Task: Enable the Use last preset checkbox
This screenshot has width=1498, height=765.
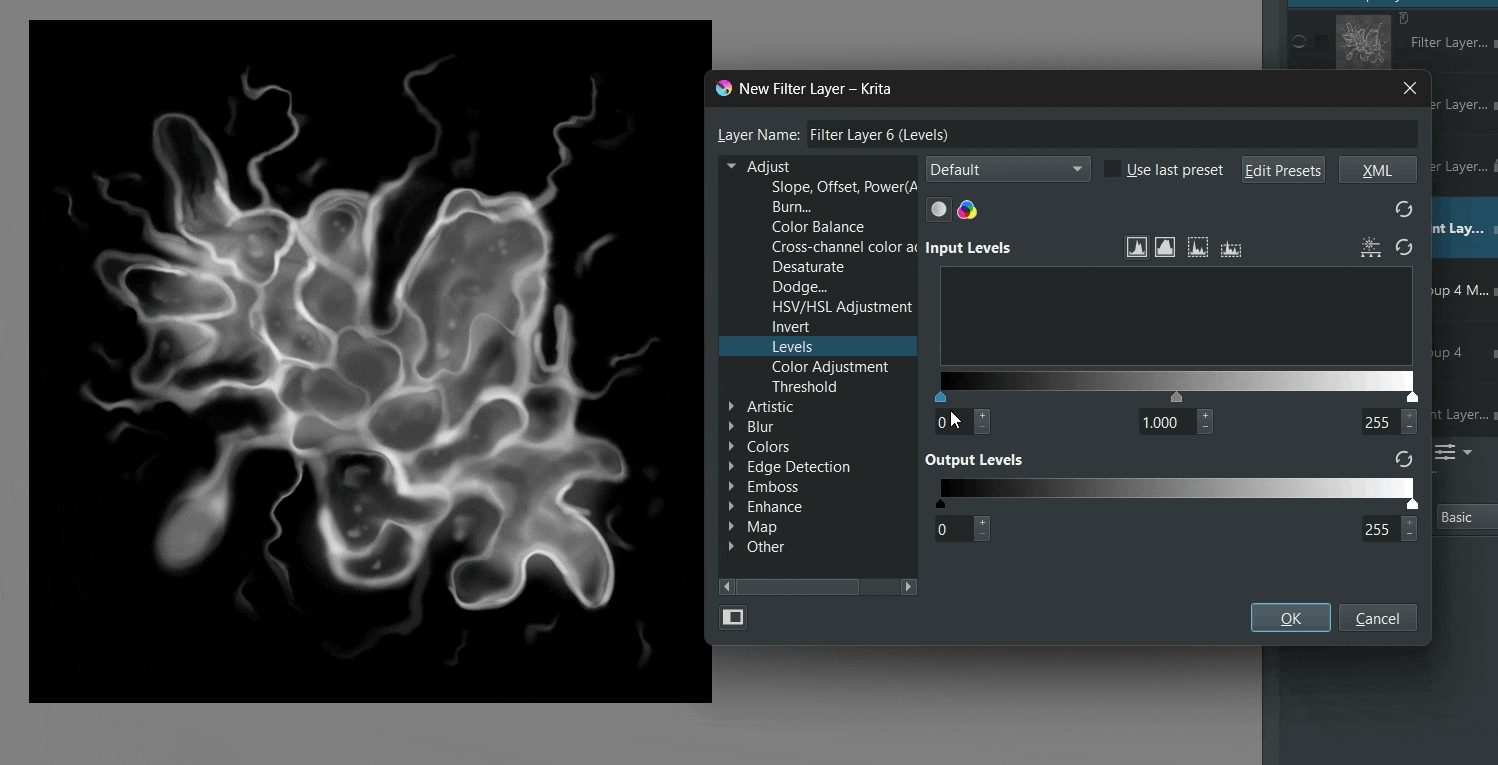Action: (1112, 170)
